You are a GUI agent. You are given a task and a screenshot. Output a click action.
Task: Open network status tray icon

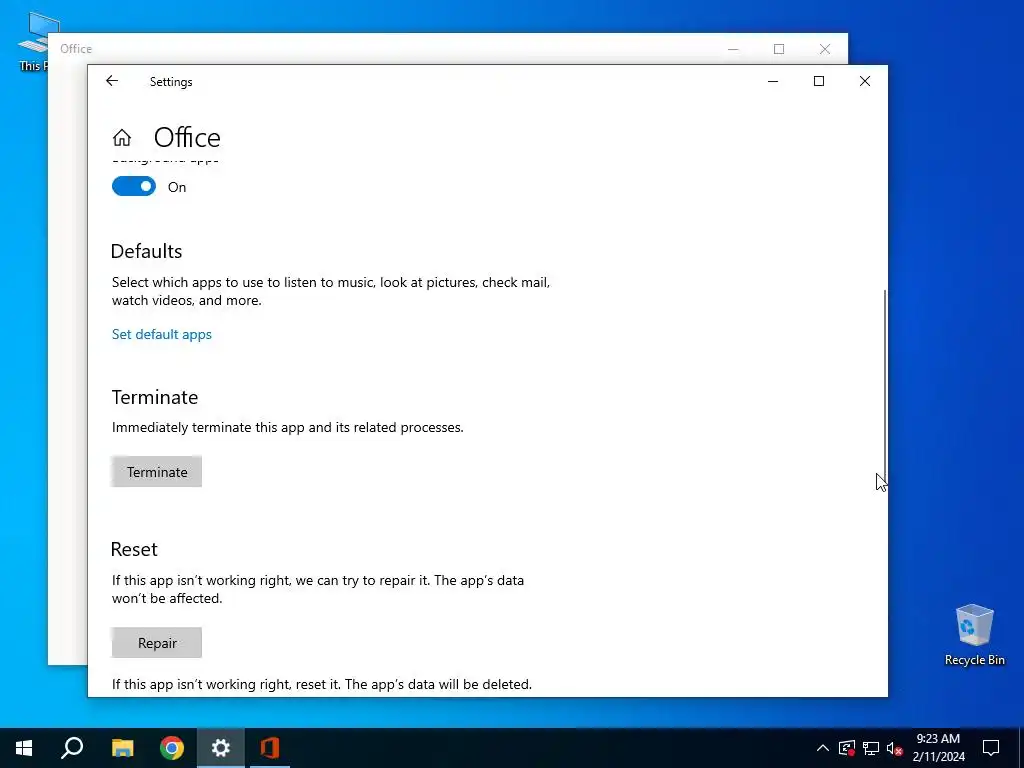(x=871, y=748)
